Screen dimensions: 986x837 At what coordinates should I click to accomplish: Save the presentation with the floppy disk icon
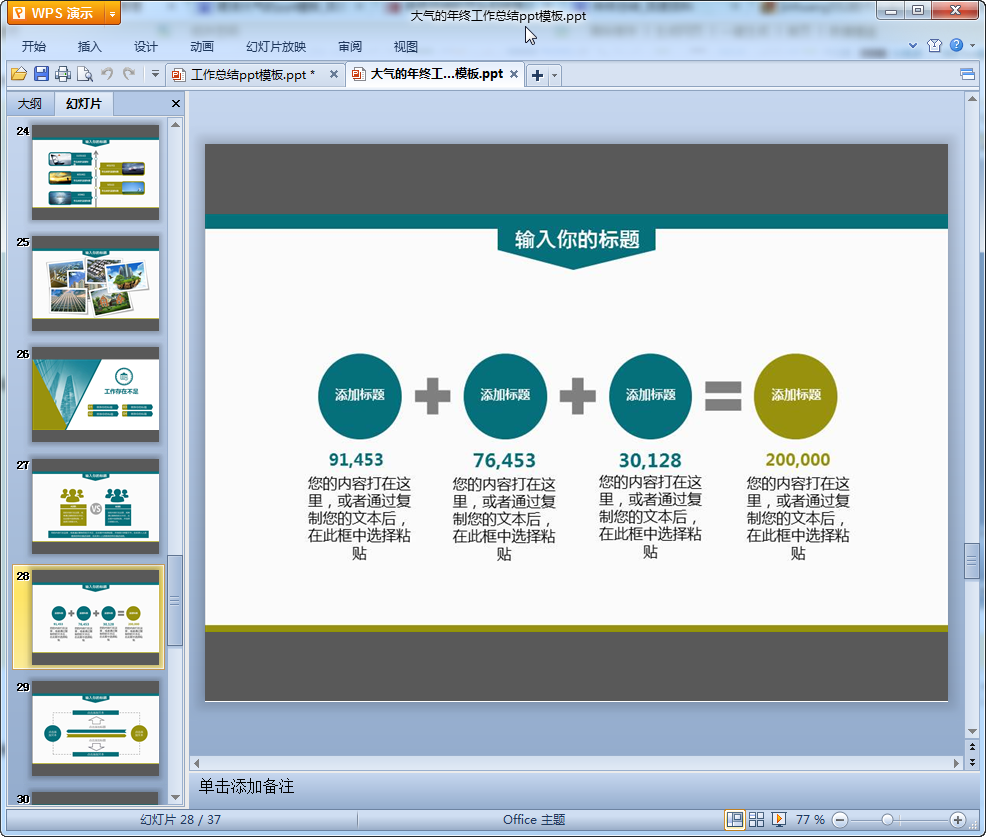tap(41, 74)
